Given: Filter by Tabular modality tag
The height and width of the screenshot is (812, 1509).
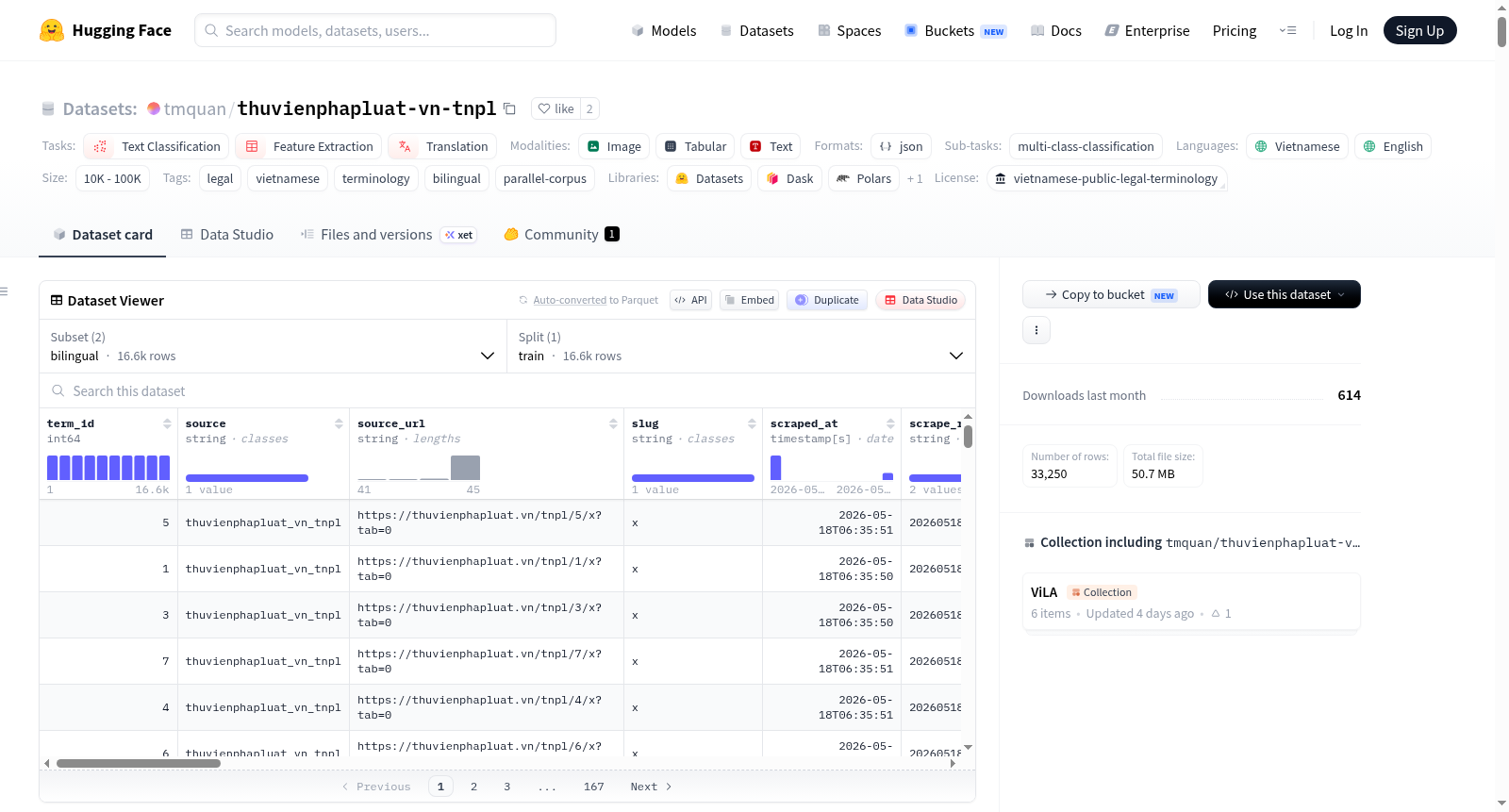Looking at the screenshot, I should [x=695, y=146].
